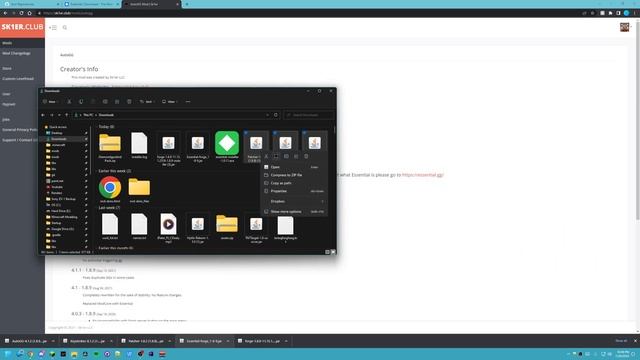Screen dimensions: 640x360
Task: Collapse the Earlier this week group
Action: (115, 171)
